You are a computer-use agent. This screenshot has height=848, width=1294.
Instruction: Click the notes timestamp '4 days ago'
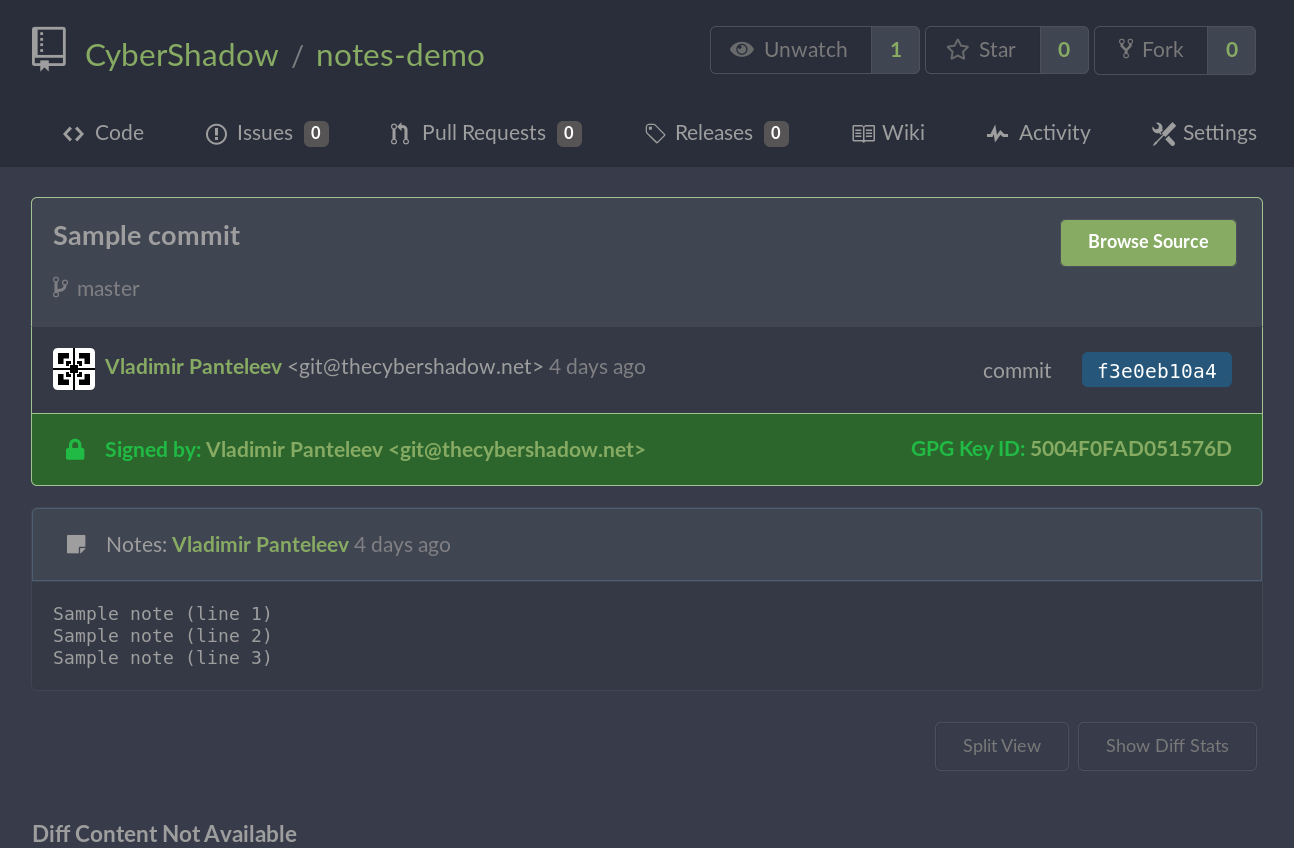[x=402, y=545]
